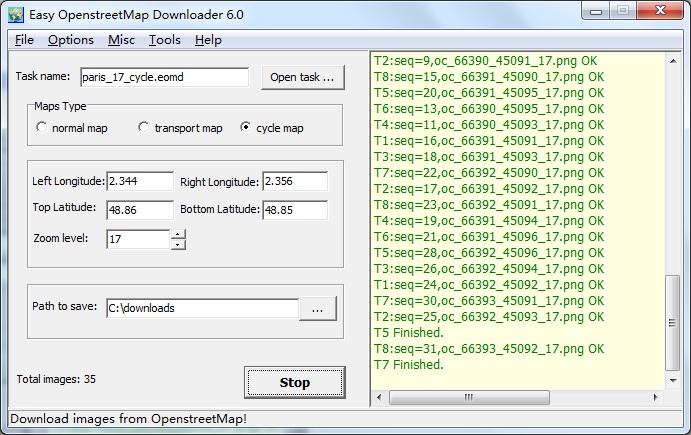Click log line 'T4:seq=11,oc_66390_45093_17.png OK'
The image size is (691, 435).
[x=489, y=125]
